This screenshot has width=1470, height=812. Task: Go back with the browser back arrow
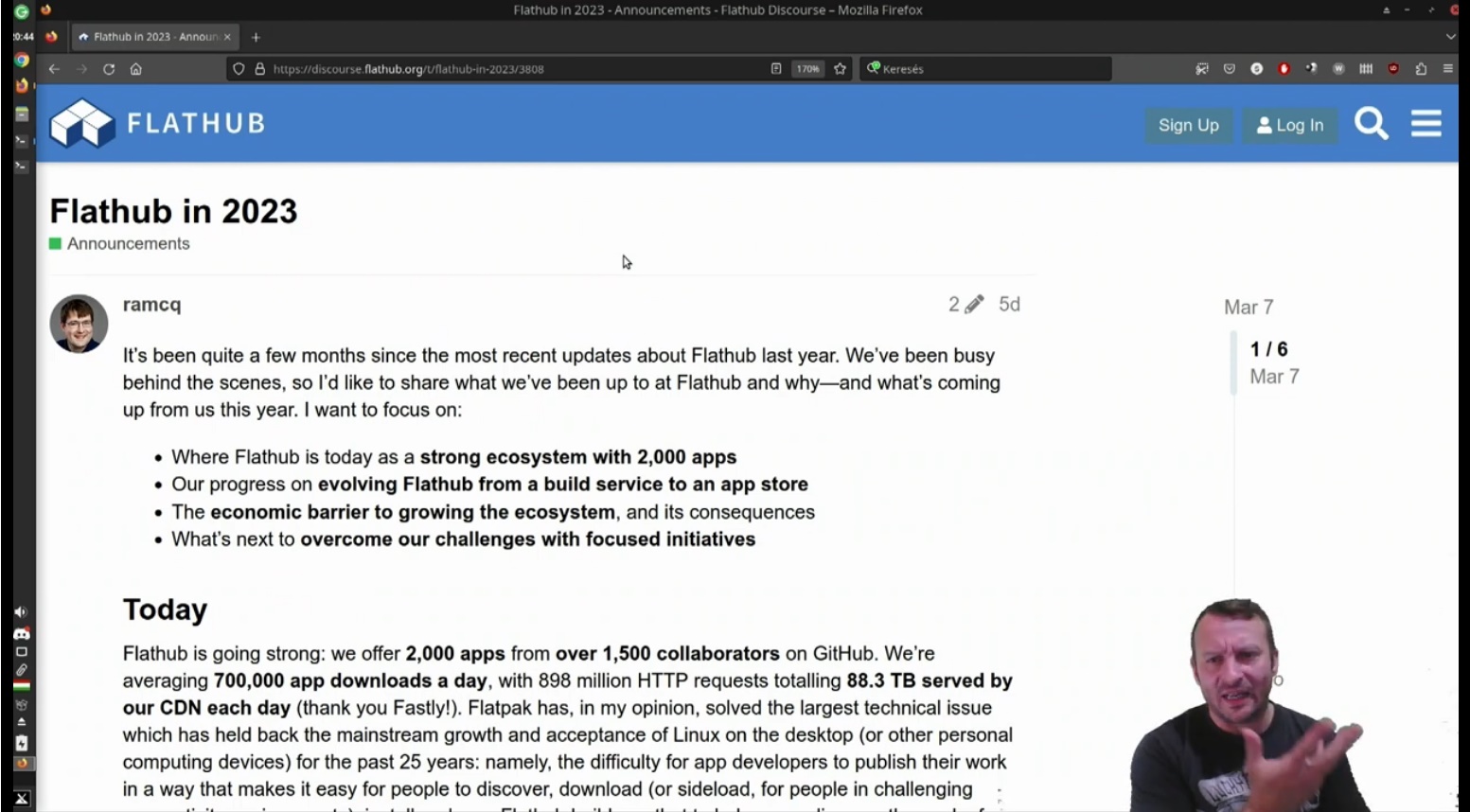pyautogui.click(x=54, y=69)
